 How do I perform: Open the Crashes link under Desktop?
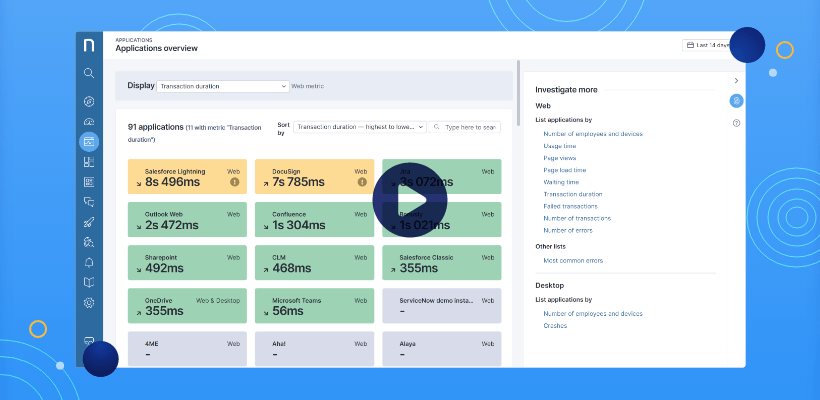click(556, 325)
